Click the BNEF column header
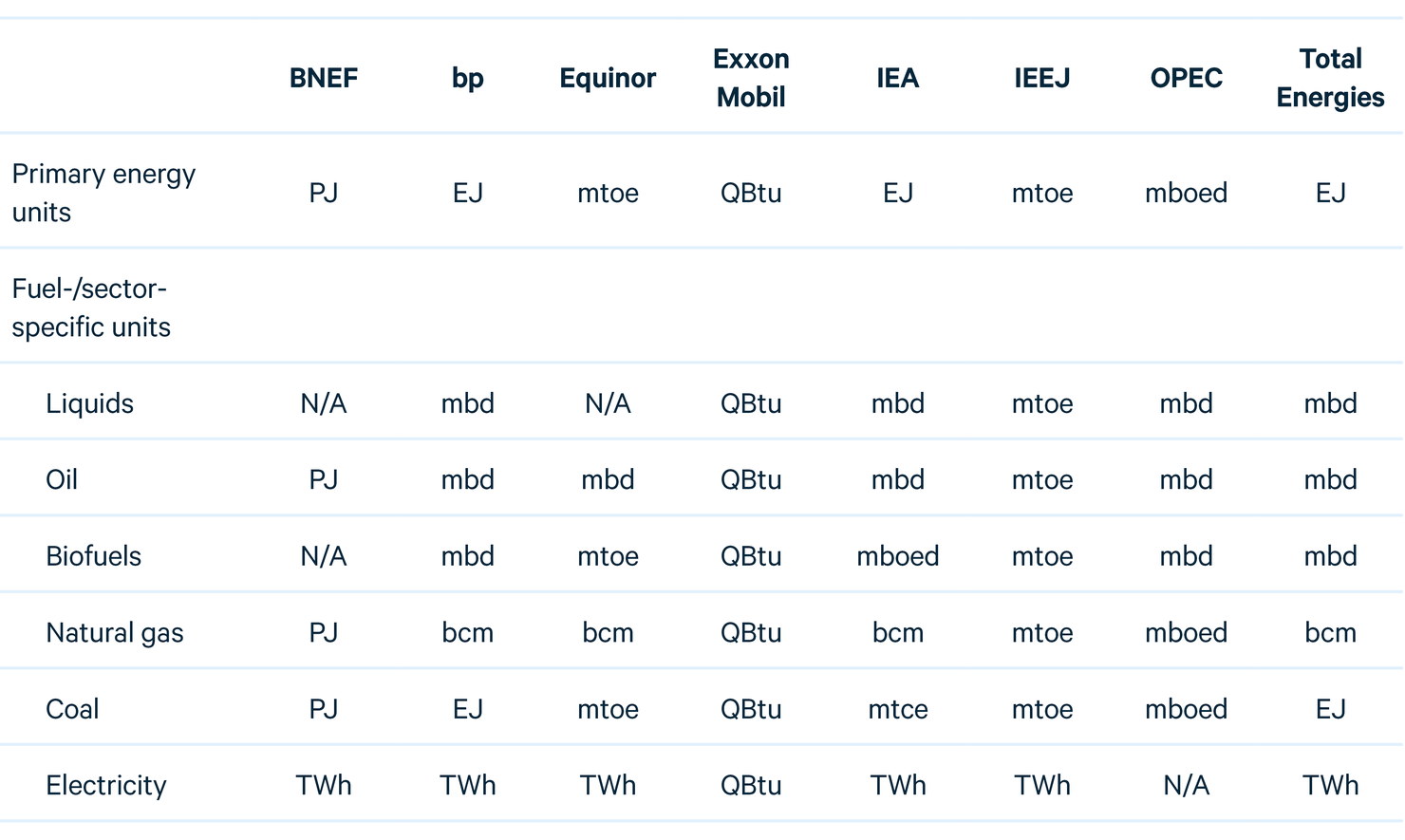The width and height of the screenshot is (1405, 840). tap(323, 78)
